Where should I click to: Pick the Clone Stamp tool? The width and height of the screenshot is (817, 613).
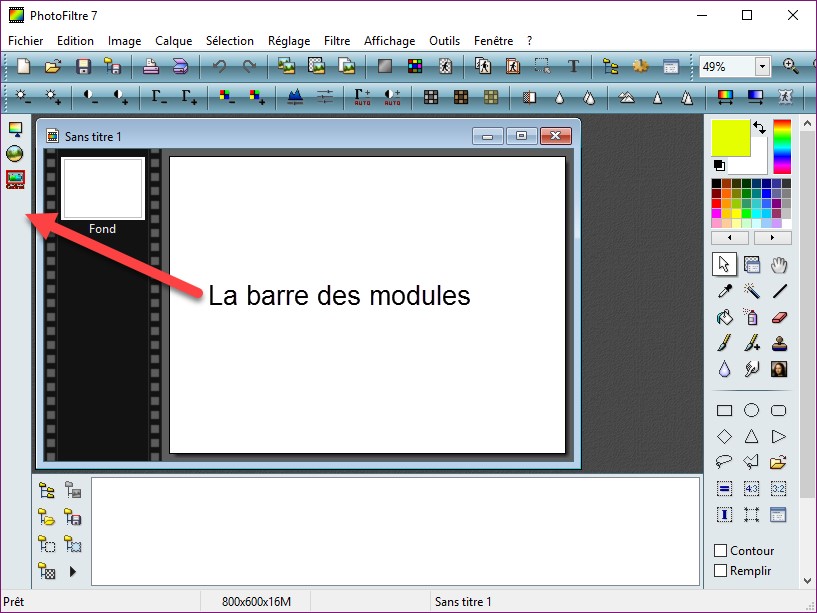pos(779,343)
